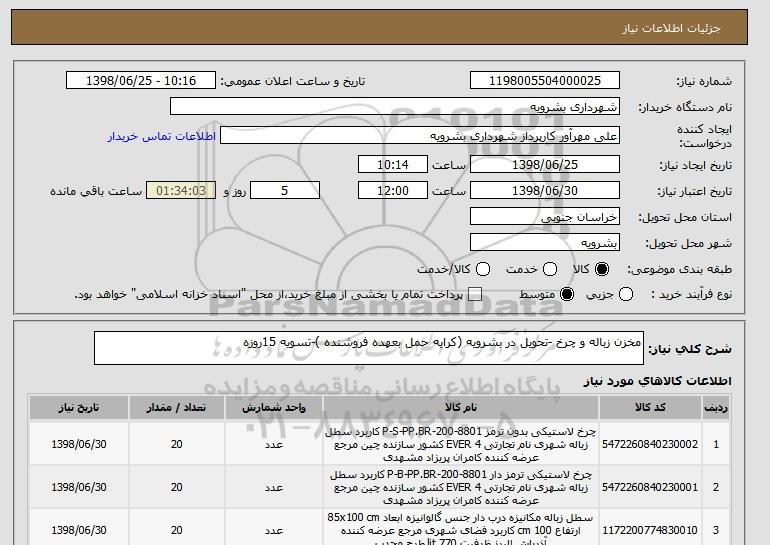Click the واحد شمارش column header
The width and height of the screenshot is (770, 545).
[274, 408]
